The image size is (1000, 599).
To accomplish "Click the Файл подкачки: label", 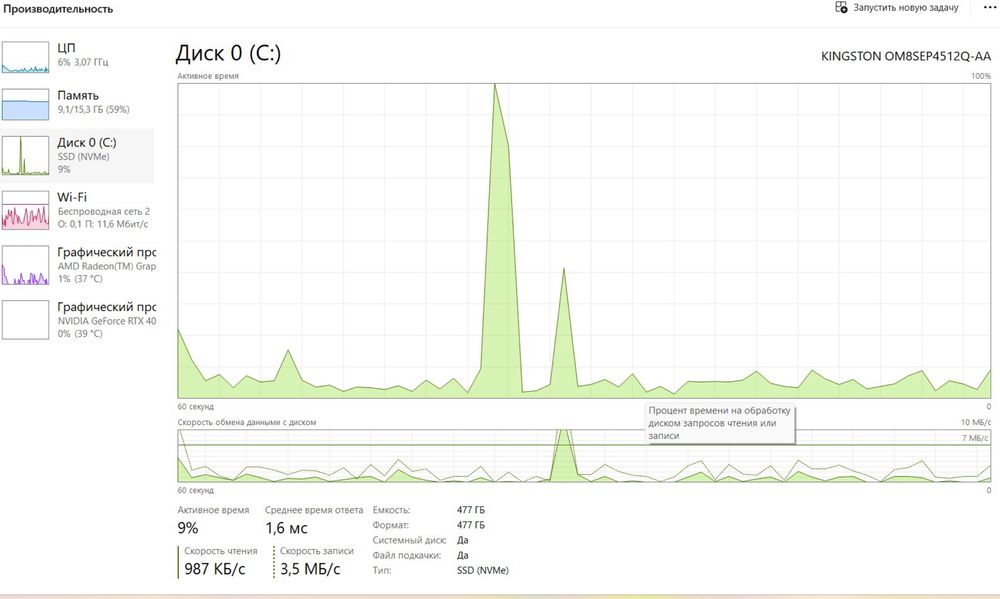I will point(408,556).
